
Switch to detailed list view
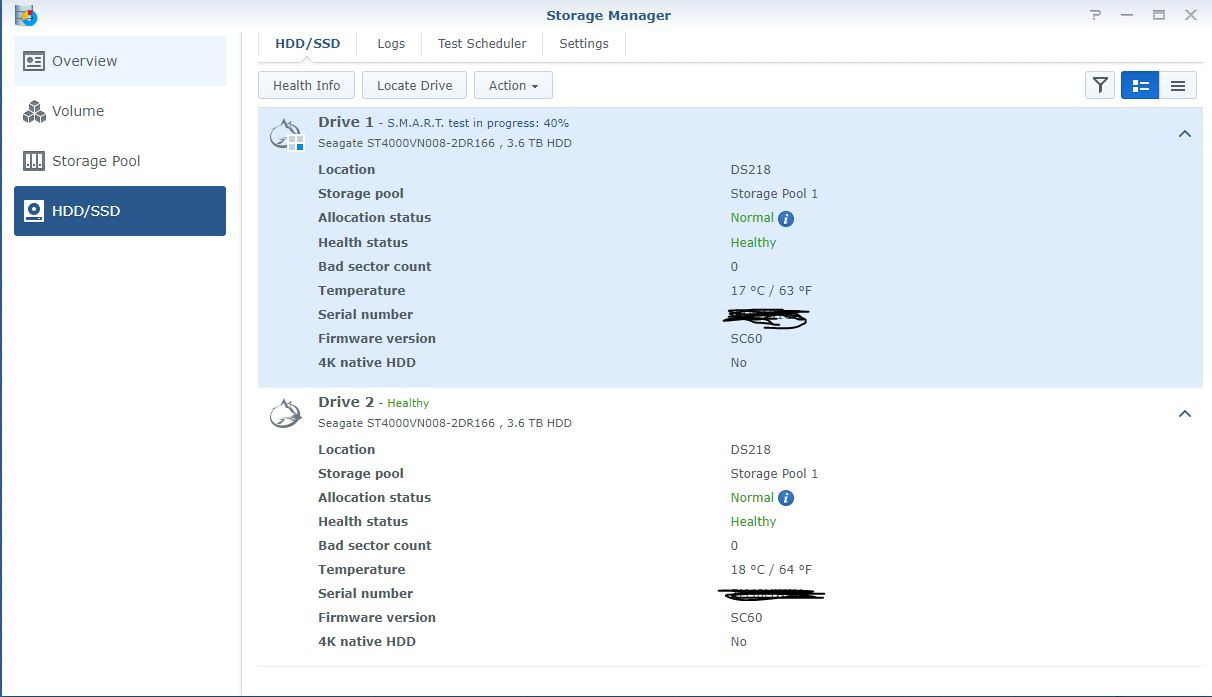(x=1139, y=85)
